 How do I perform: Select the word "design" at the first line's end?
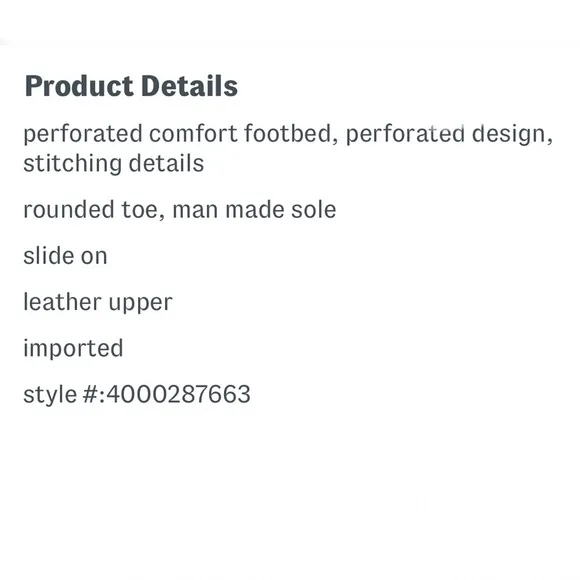(512, 135)
